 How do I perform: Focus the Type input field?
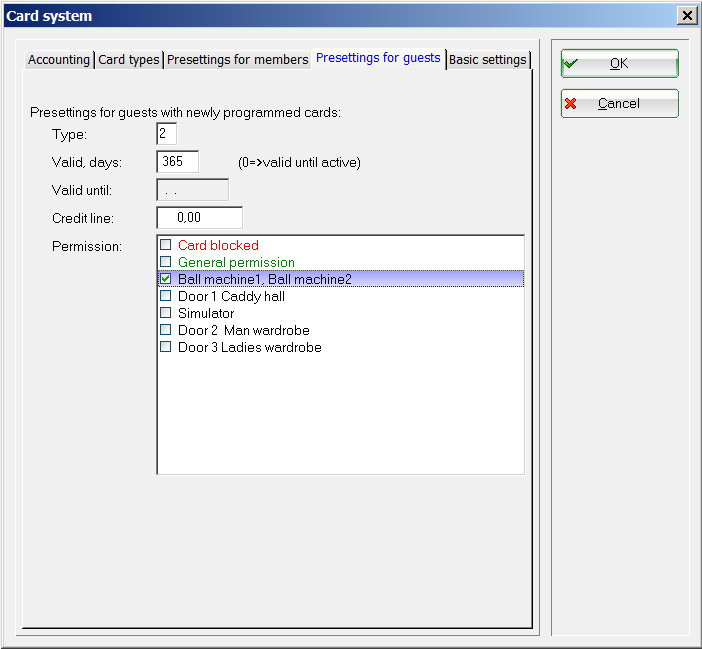click(167, 133)
